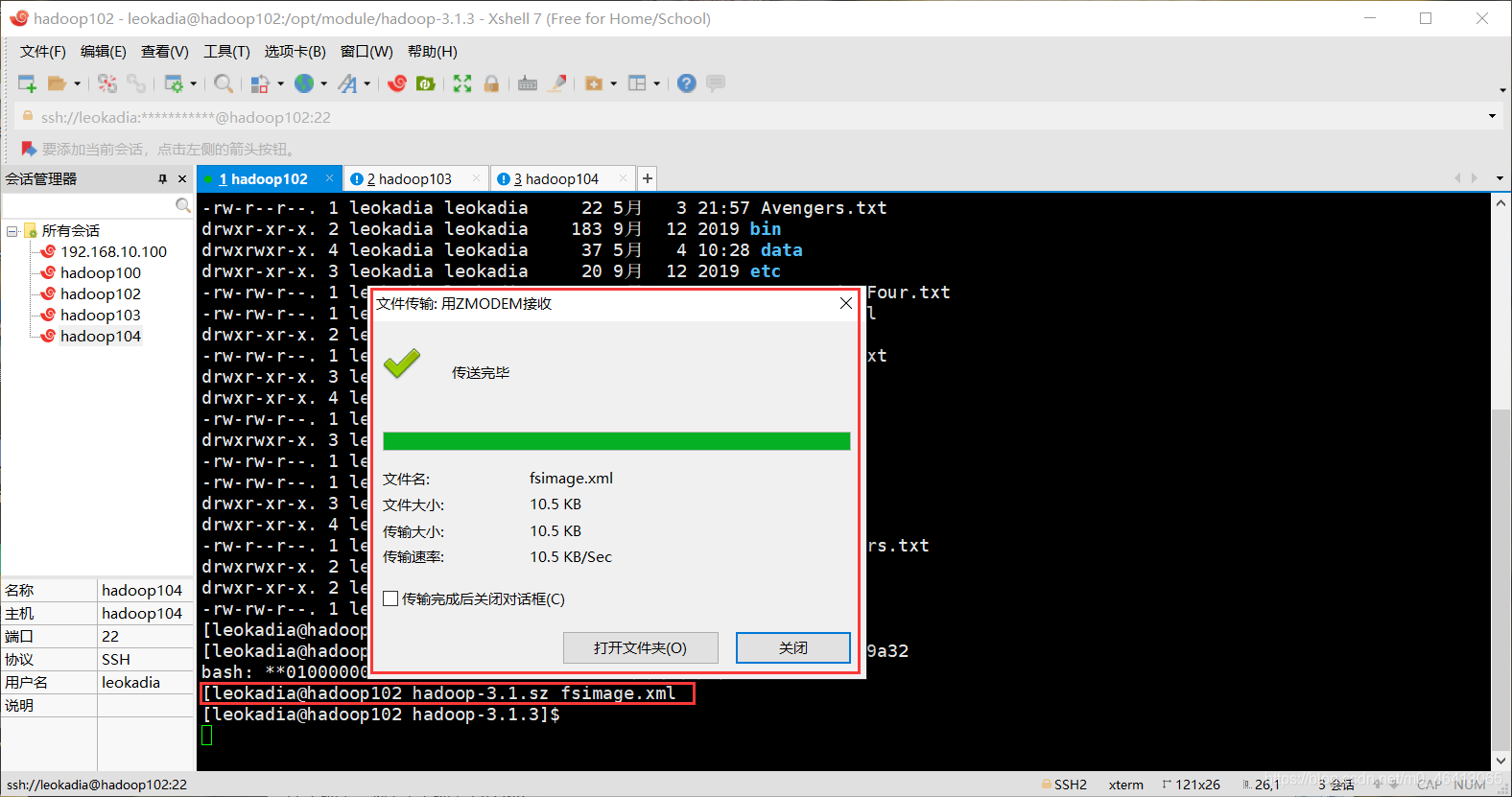Collapse the 所有会话 tree node
The width and height of the screenshot is (1512, 797).
click(12, 231)
